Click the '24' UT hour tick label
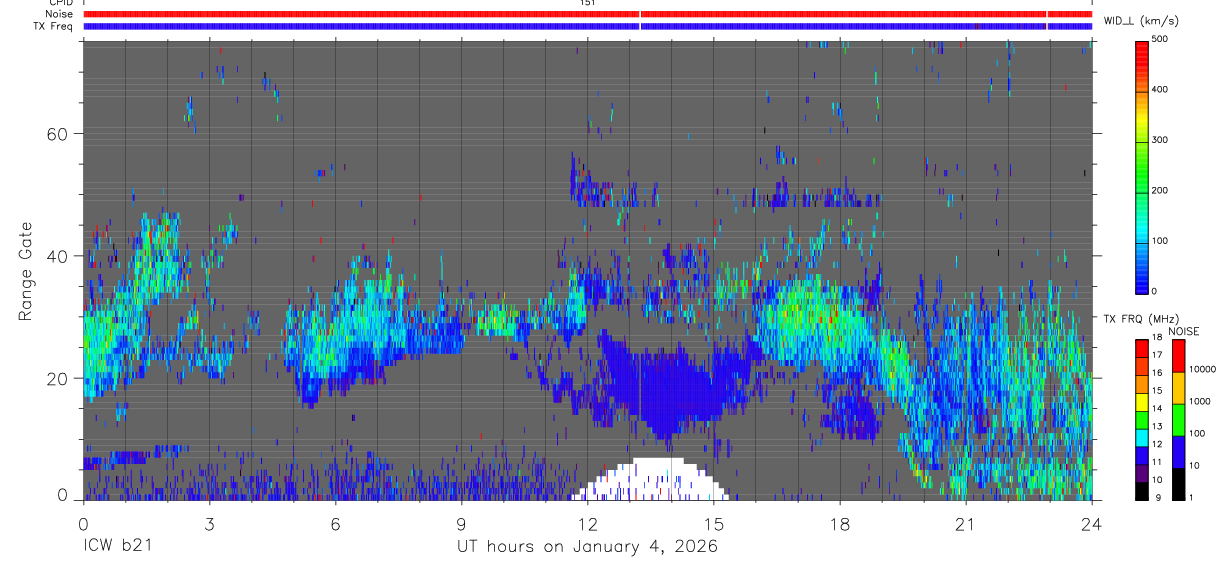Viewport: 1228px width, 567px height. 1091,523
